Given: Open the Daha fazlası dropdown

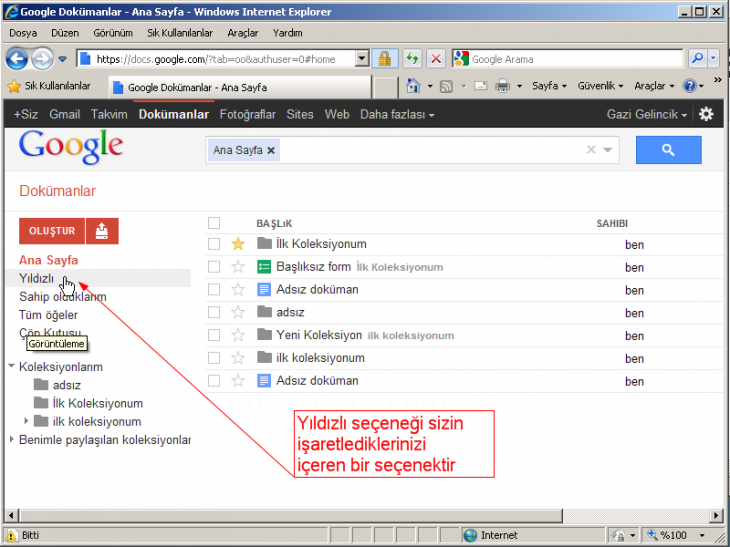Looking at the screenshot, I should coord(397,114).
